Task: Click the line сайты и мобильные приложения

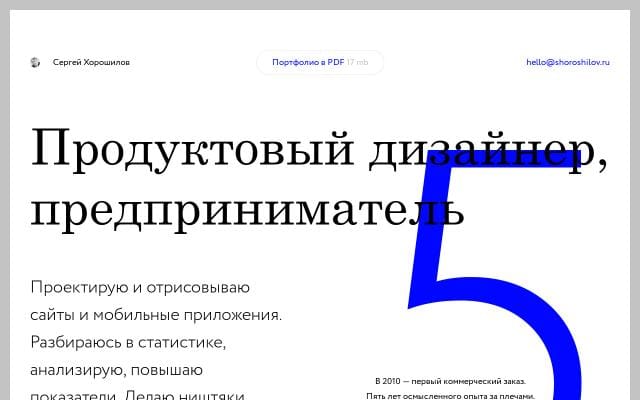Action: [x=156, y=316]
